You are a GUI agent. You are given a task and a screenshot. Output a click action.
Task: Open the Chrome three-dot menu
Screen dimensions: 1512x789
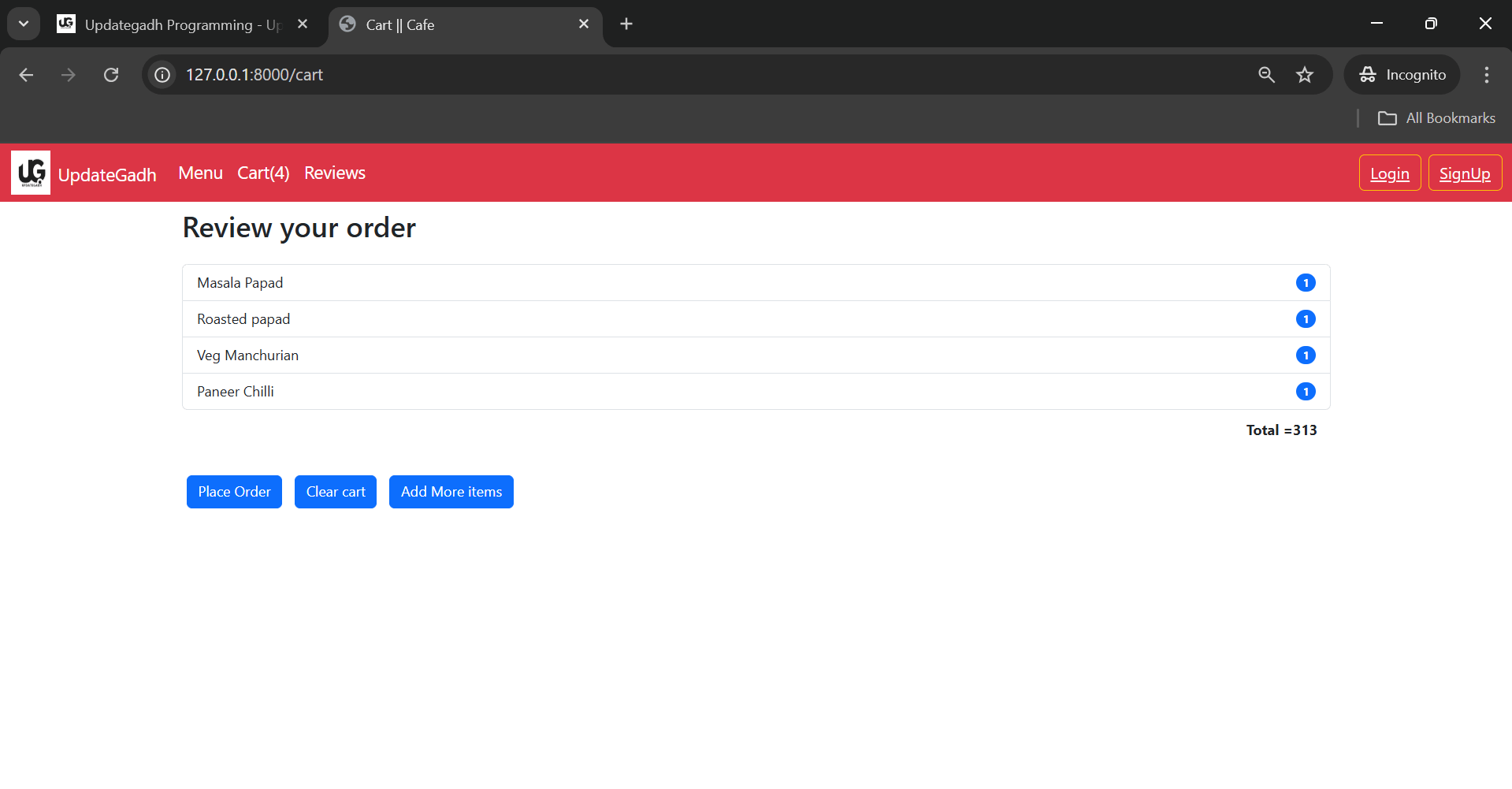point(1486,74)
